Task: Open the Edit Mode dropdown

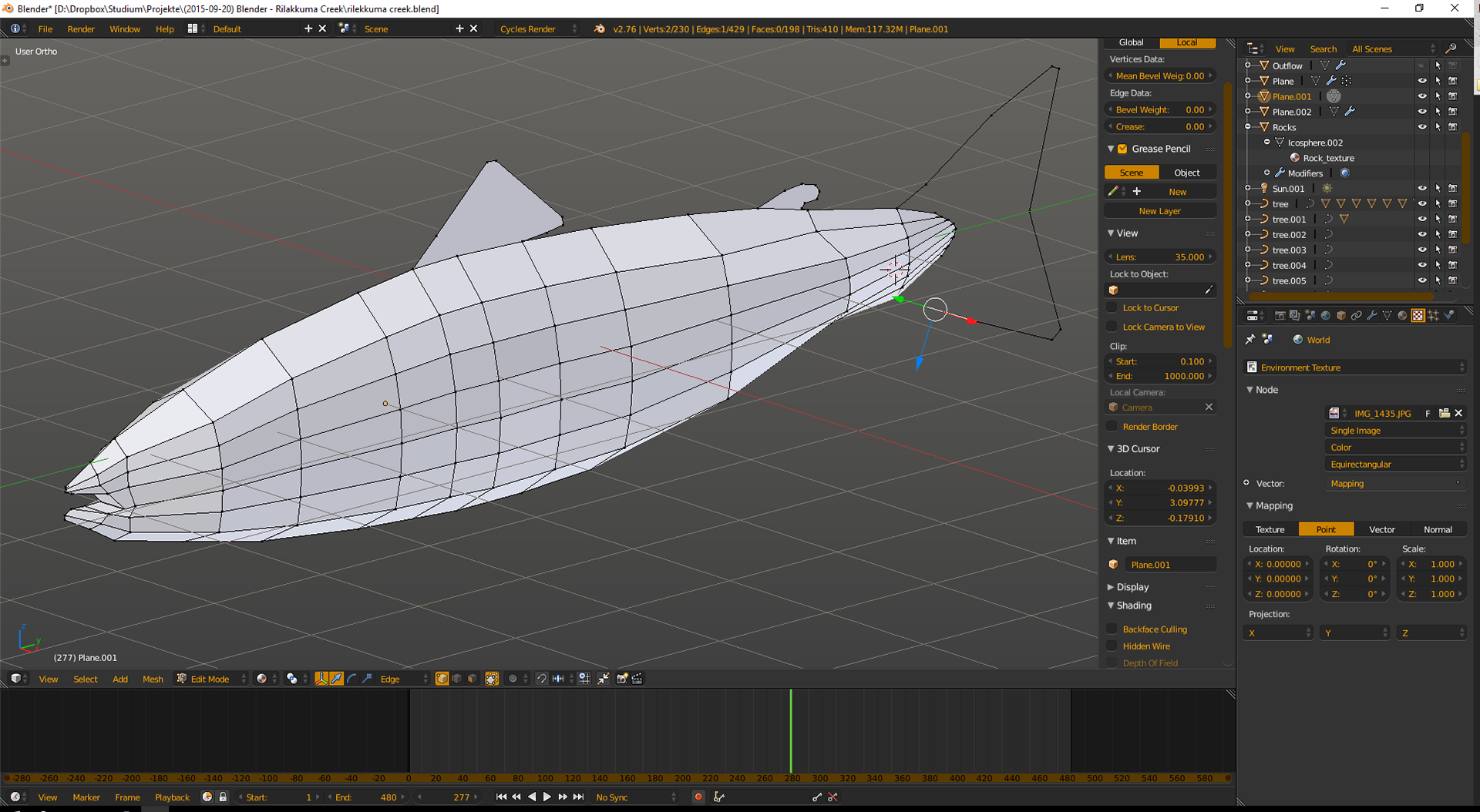Action: [211, 679]
